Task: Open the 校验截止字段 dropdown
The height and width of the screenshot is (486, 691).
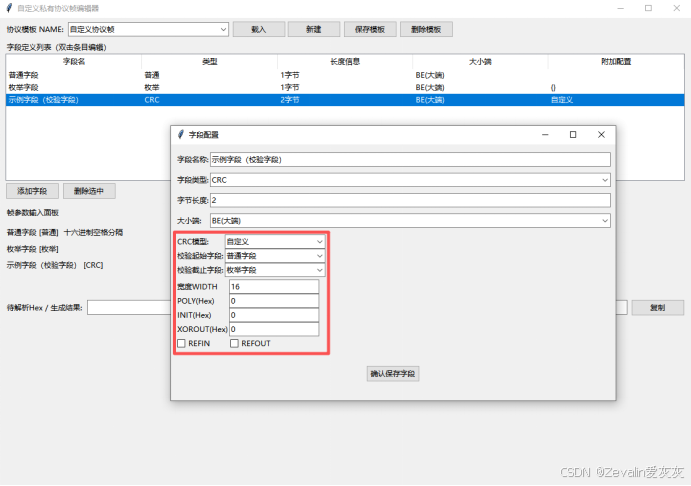Action: pyautogui.click(x=275, y=270)
